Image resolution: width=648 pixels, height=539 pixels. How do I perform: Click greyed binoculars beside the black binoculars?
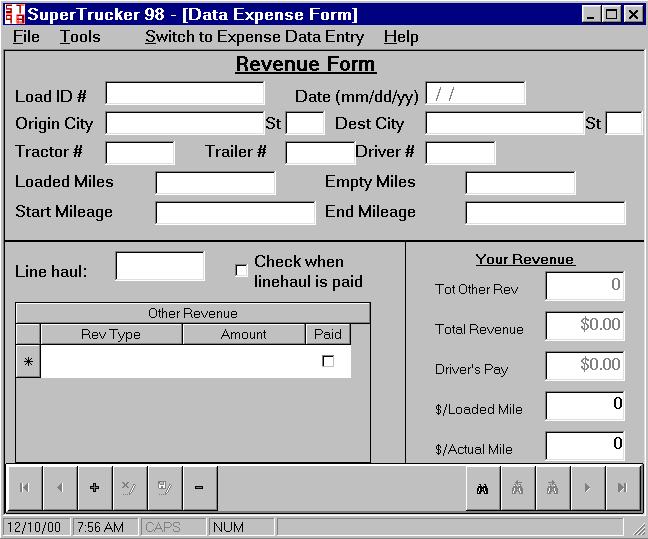pyautogui.click(x=517, y=489)
